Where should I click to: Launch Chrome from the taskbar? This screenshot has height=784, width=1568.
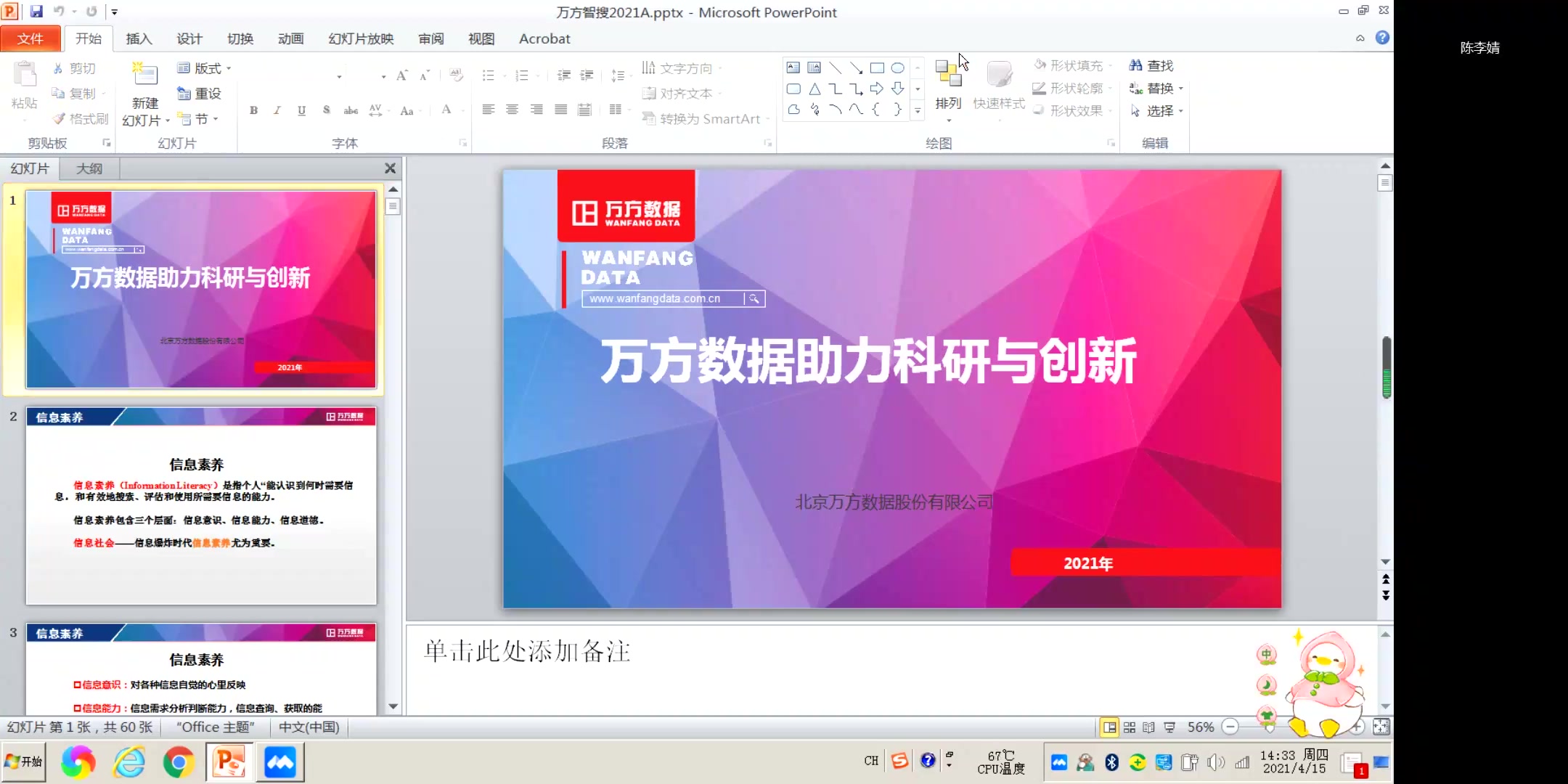point(178,761)
